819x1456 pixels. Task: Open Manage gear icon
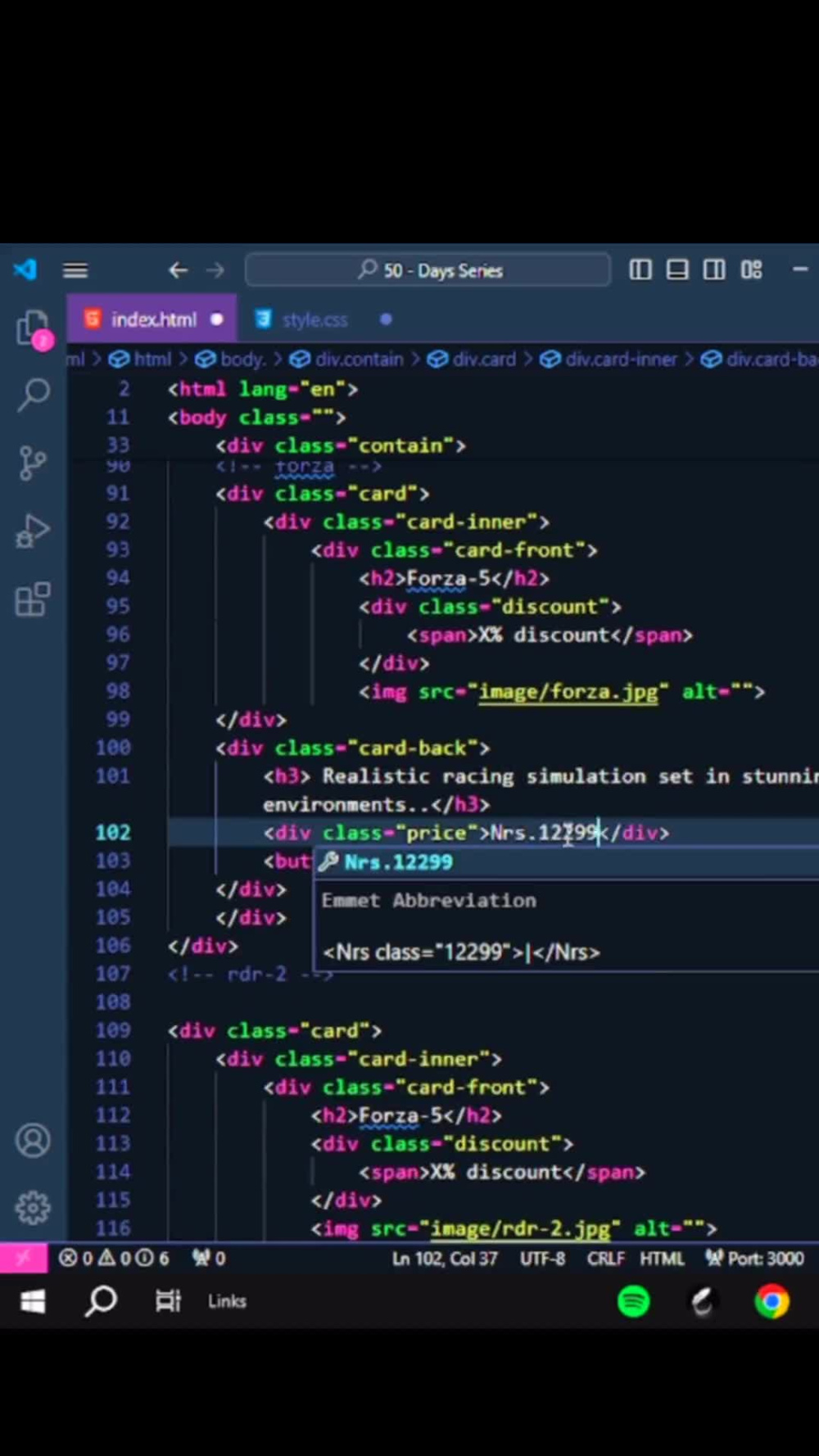[x=33, y=1207]
